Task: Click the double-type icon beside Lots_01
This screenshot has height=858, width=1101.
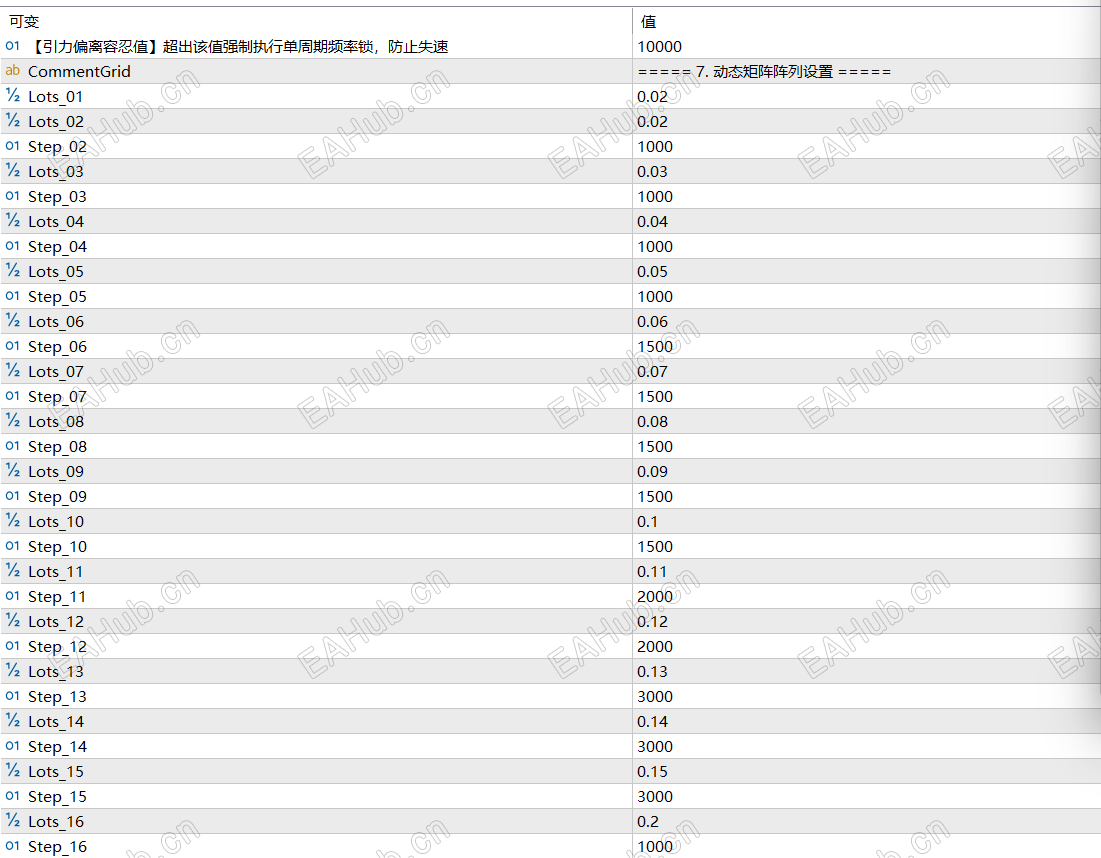Action: 13,95
